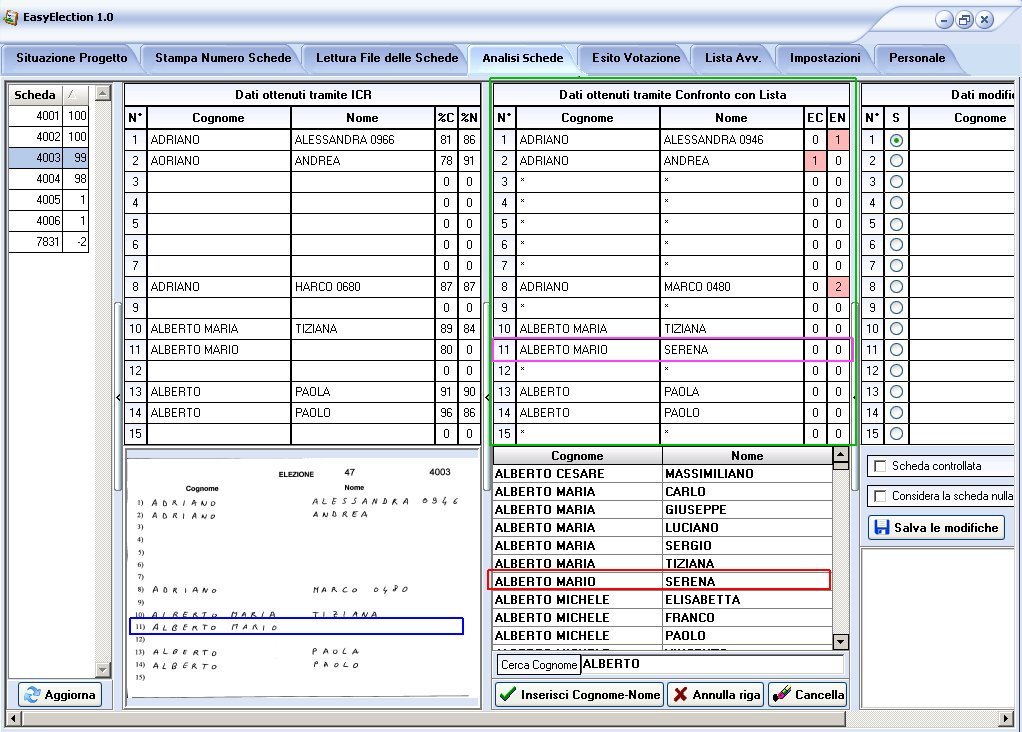
Task: Open the Situazione Progetto tab
Action: click(72, 58)
